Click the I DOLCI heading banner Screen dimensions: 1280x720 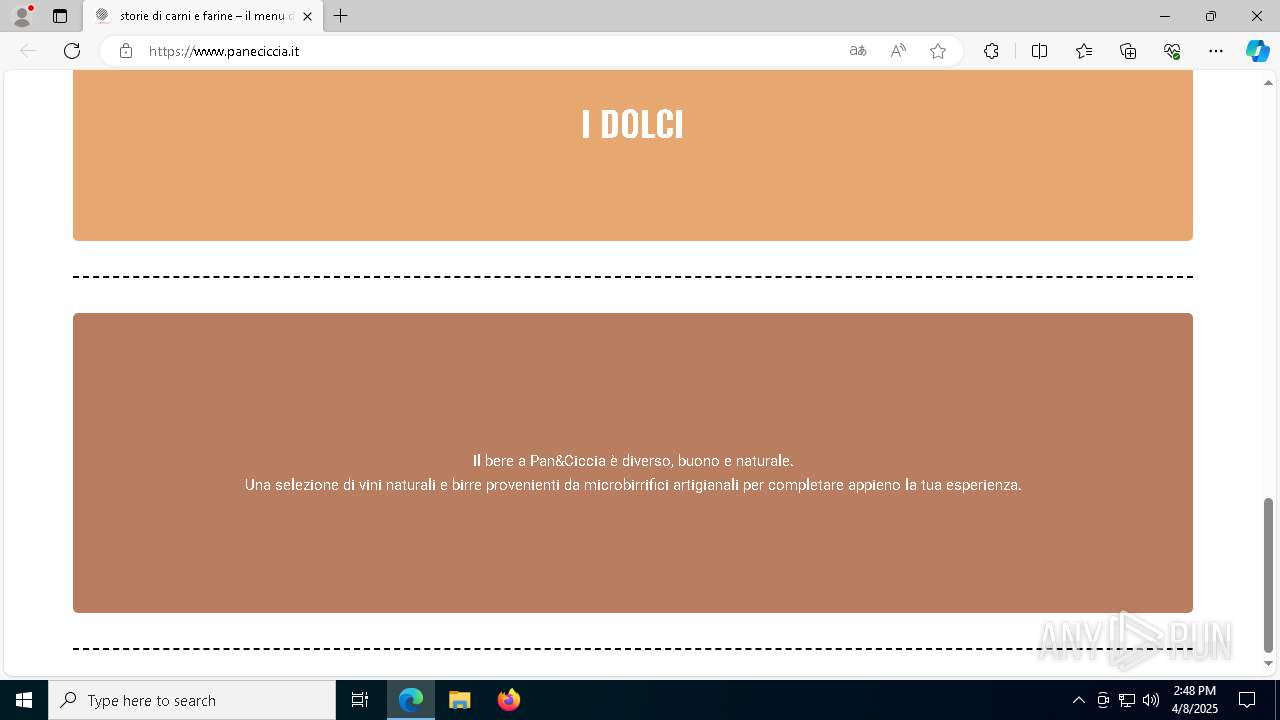[x=633, y=155]
